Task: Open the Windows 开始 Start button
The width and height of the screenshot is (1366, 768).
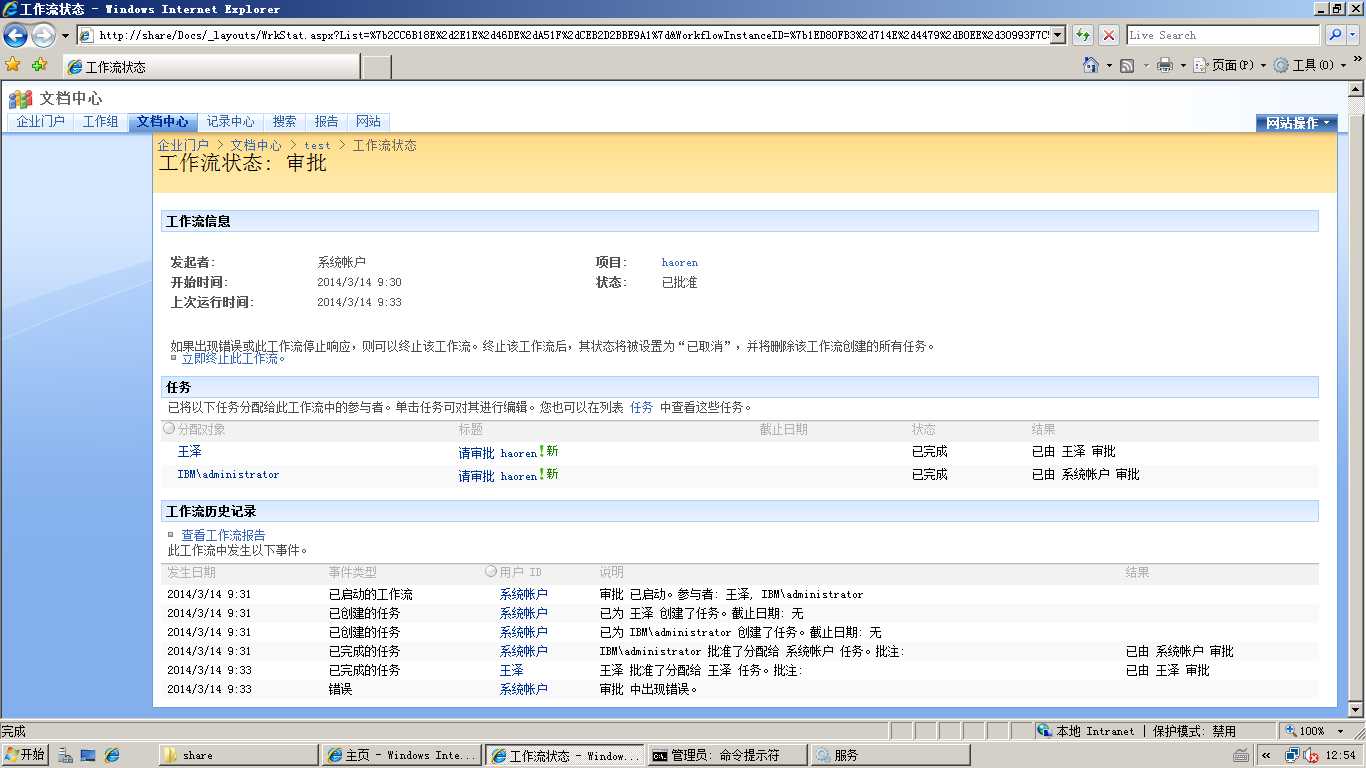Action: pyautogui.click(x=25, y=755)
